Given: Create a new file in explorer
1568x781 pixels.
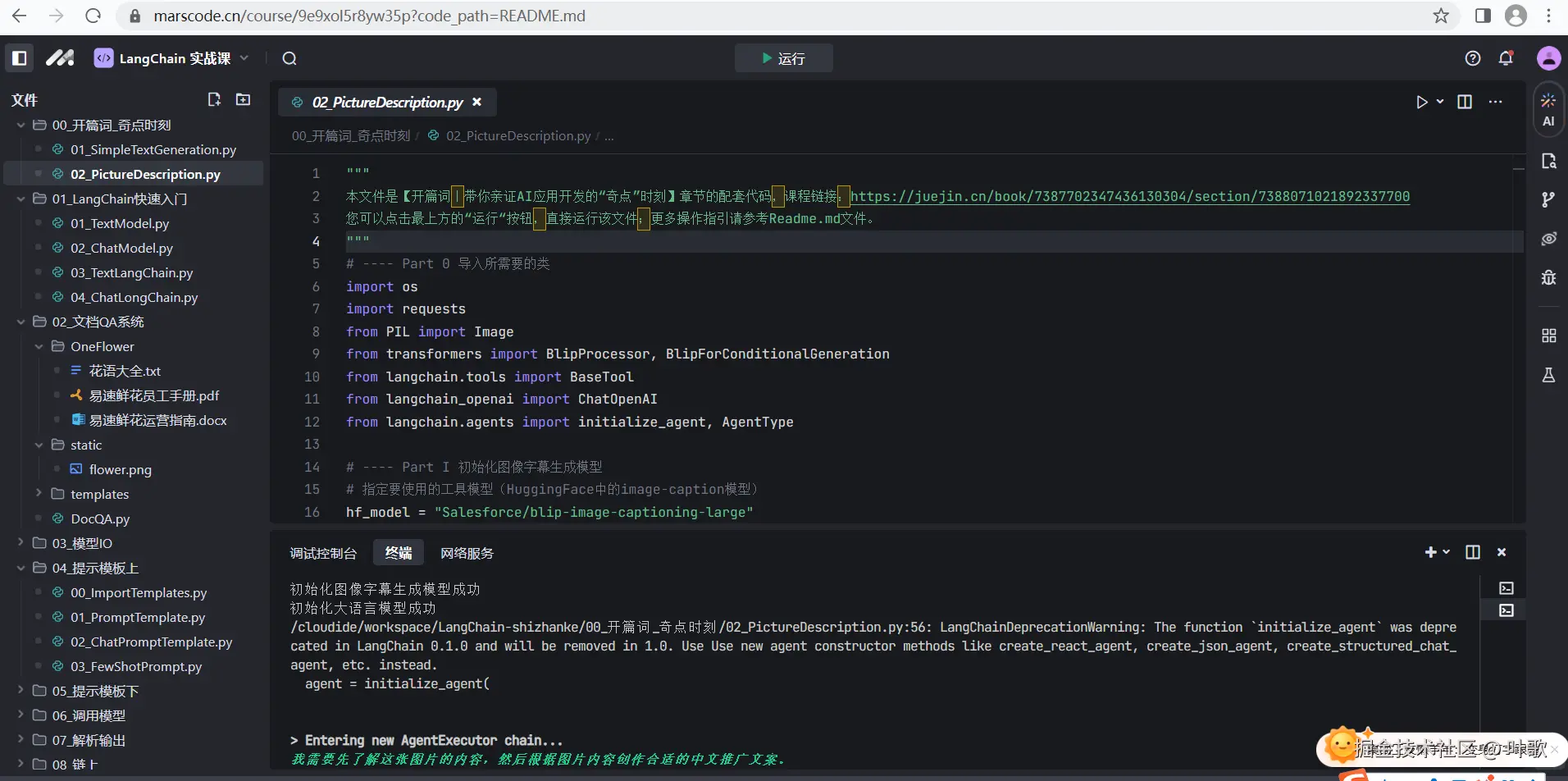Looking at the screenshot, I should pyautogui.click(x=214, y=99).
